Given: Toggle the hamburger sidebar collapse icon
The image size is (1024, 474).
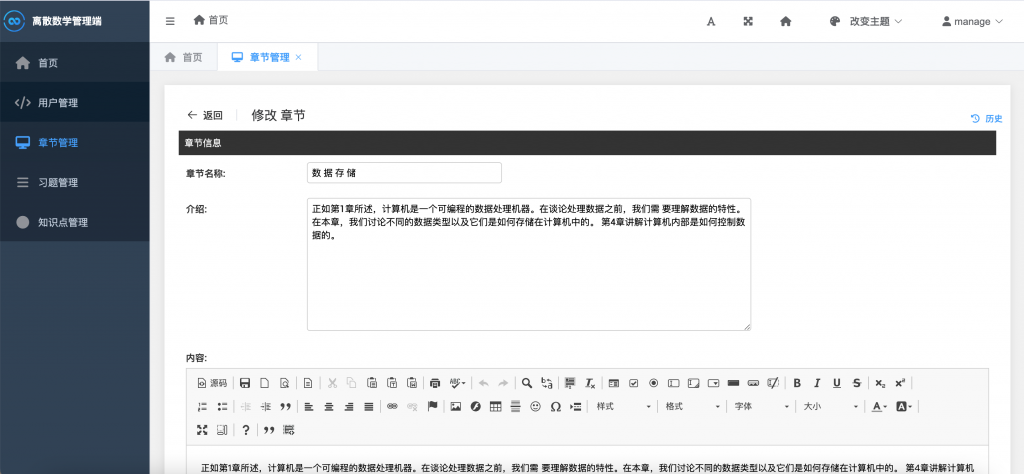Looking at the screenshot, I should click(x=170, y=21).
